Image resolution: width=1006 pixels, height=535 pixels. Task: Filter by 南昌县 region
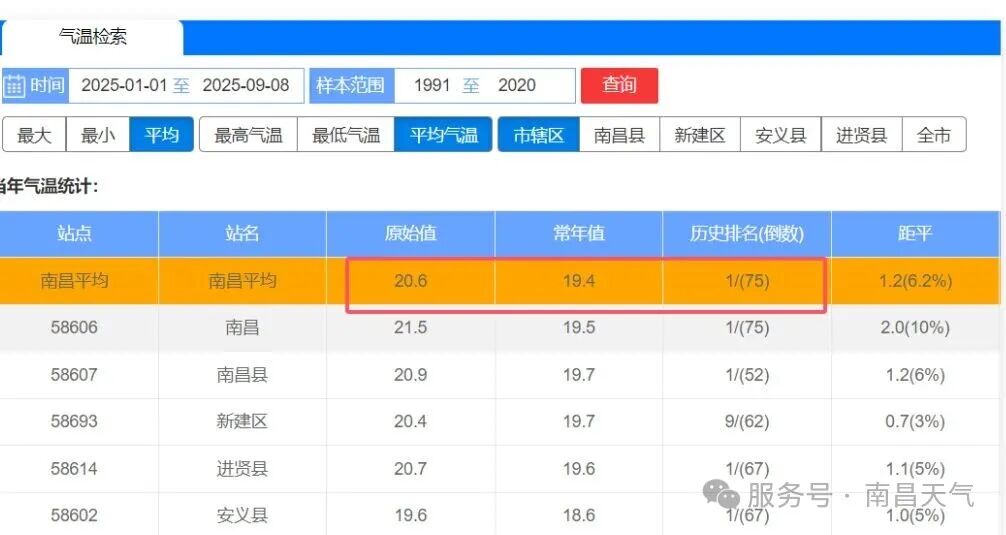619,135
